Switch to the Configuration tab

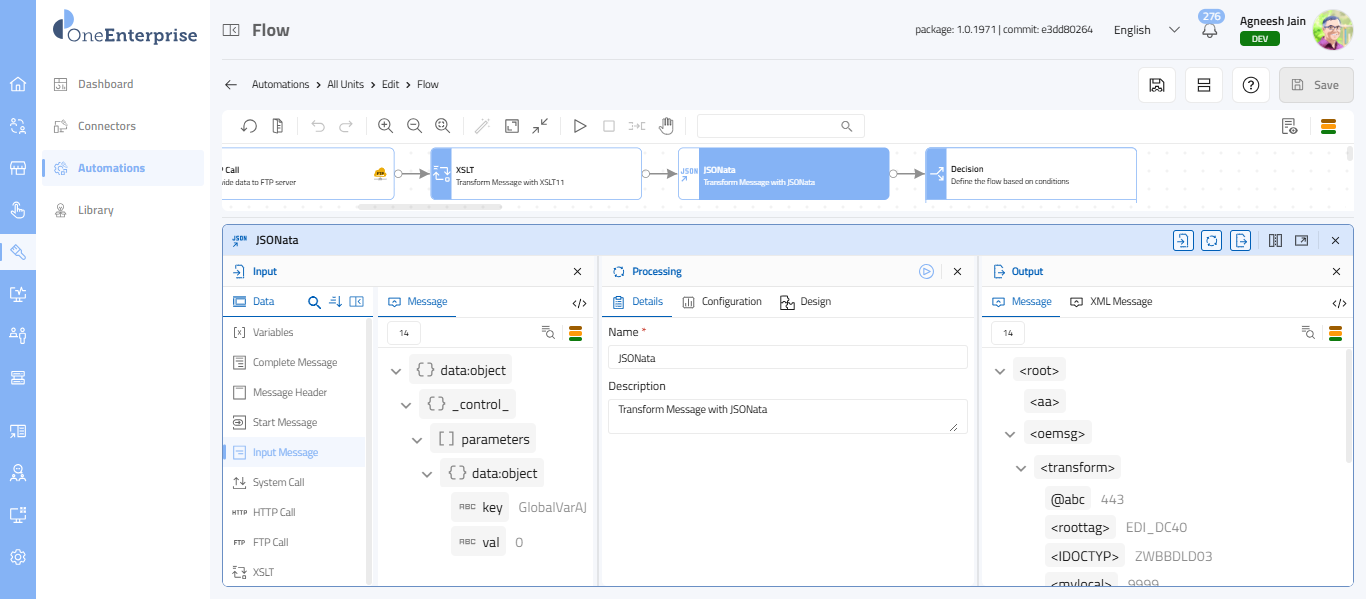[722, 302]
